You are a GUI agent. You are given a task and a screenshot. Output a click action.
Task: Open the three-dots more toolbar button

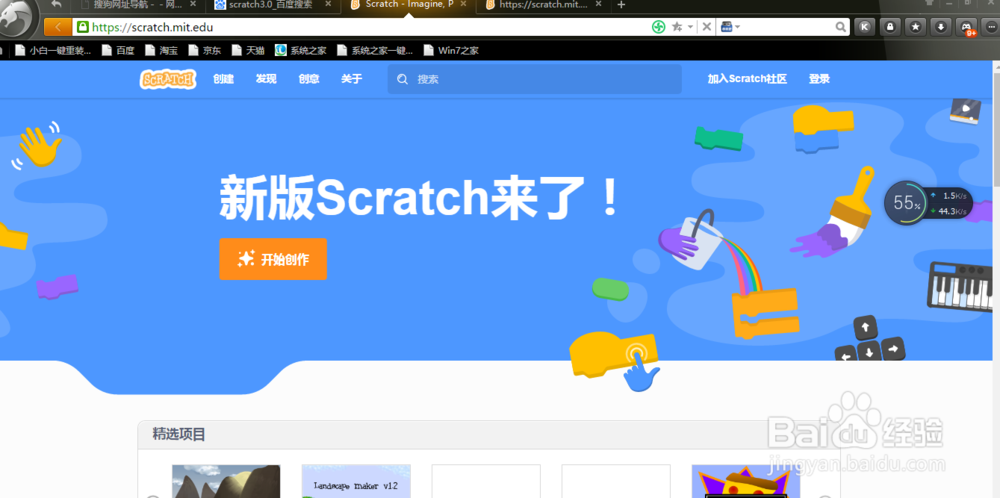pos(991,27)
